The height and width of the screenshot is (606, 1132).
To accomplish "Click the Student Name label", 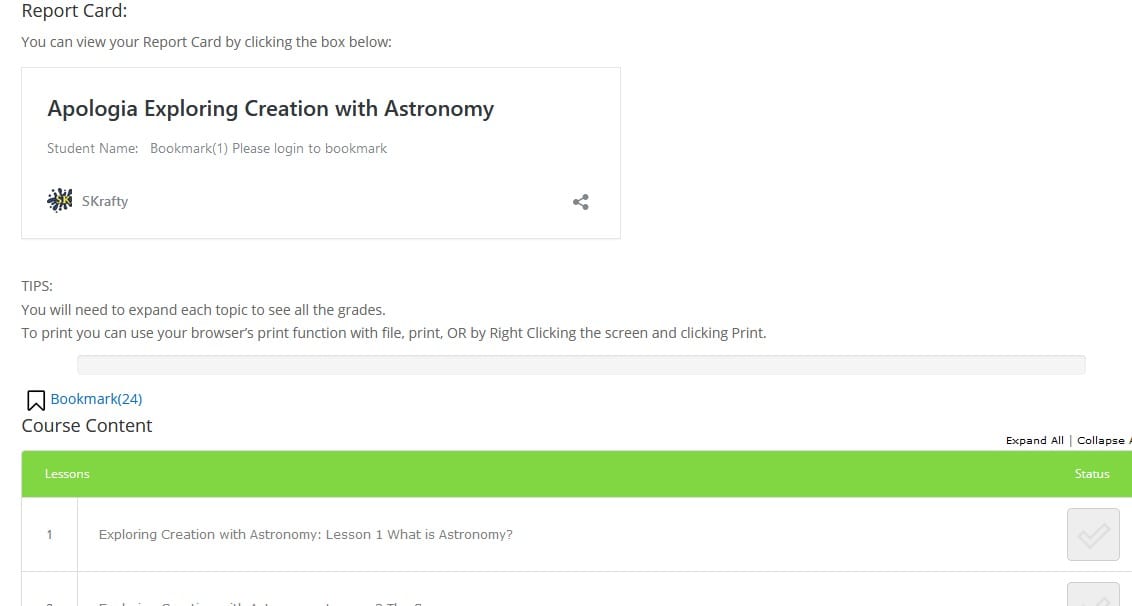I will tap(92, 148).
